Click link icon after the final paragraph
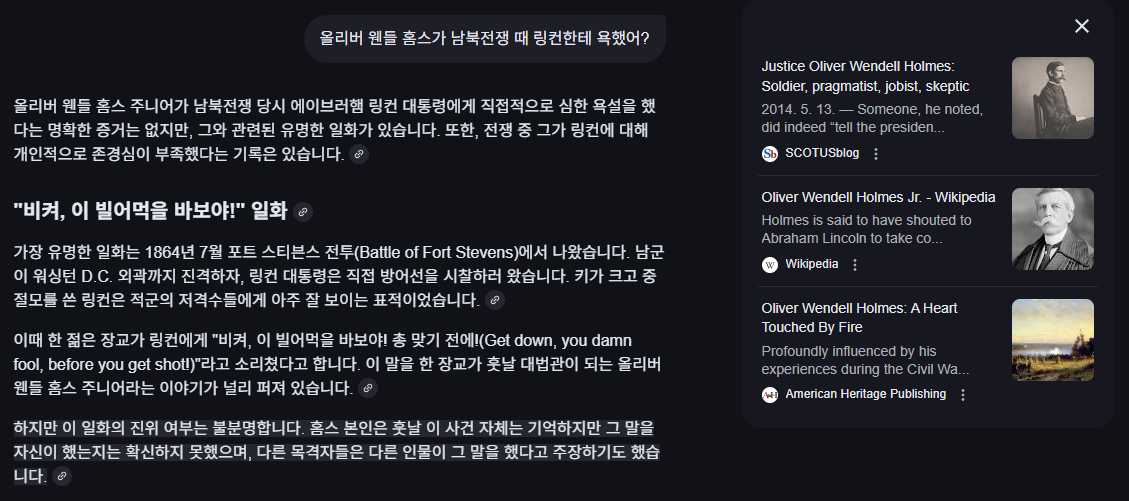This screenshot has width=1129, height=501. click(x=62, y=476)
